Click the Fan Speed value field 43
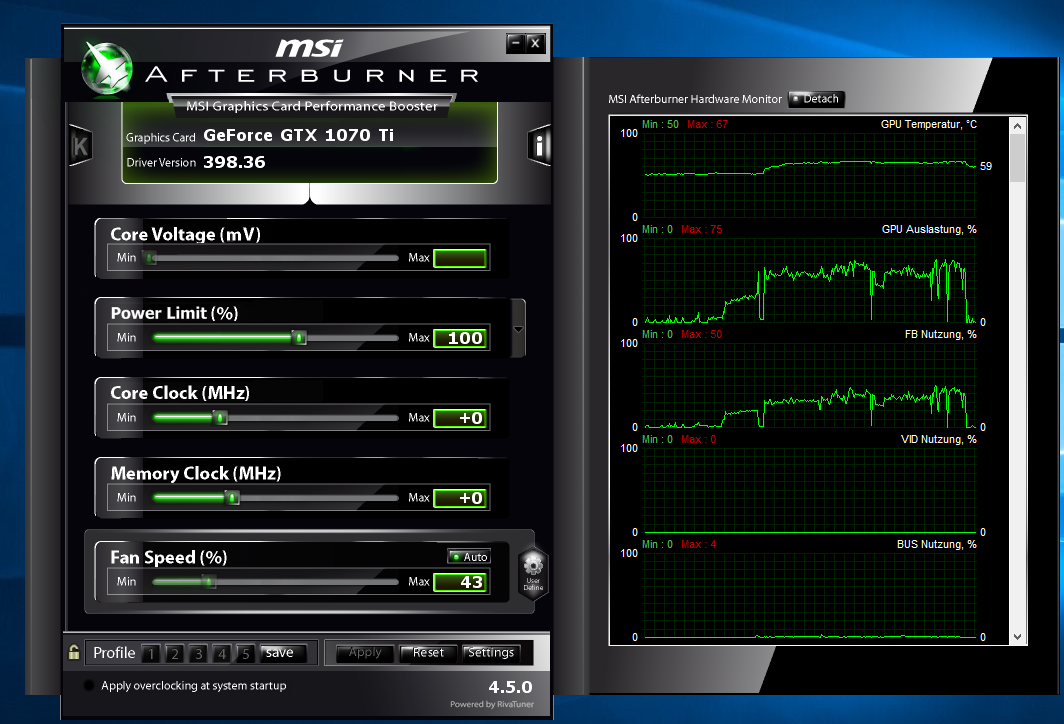The width and height of the screenshot is (1064, 724). [x=460, y=582]
